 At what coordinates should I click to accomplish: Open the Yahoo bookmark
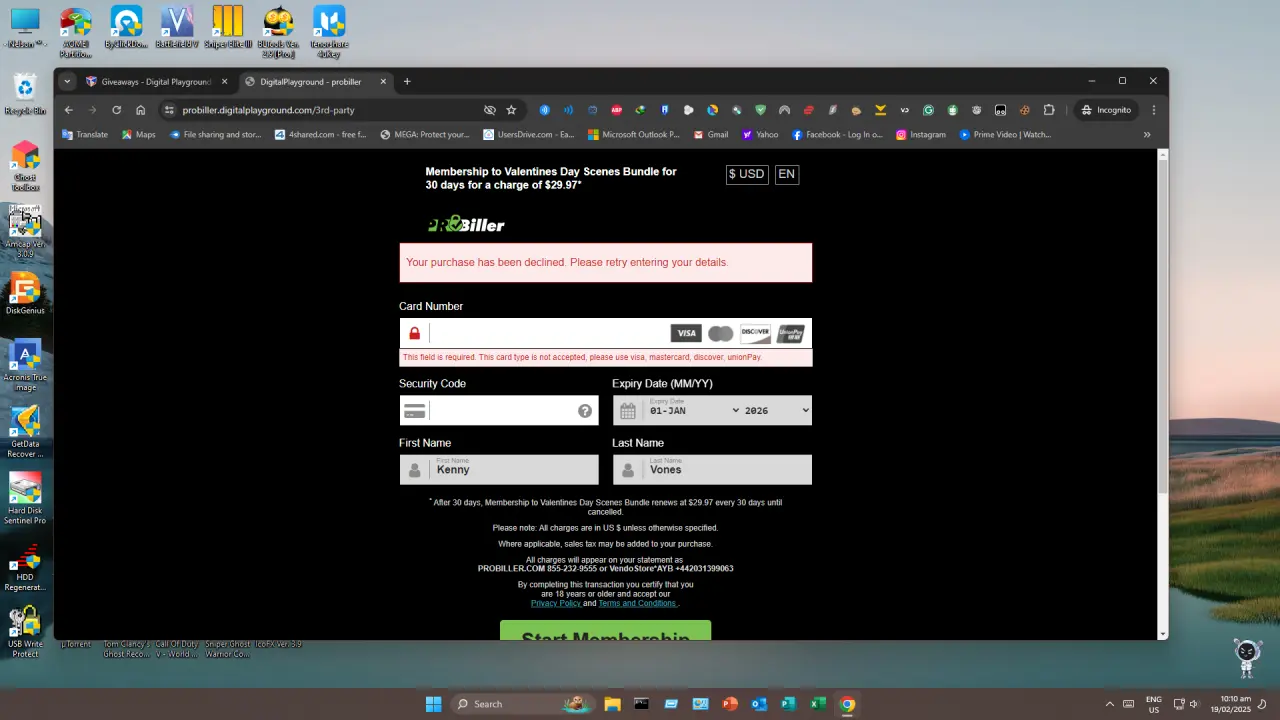click(760, 134)
